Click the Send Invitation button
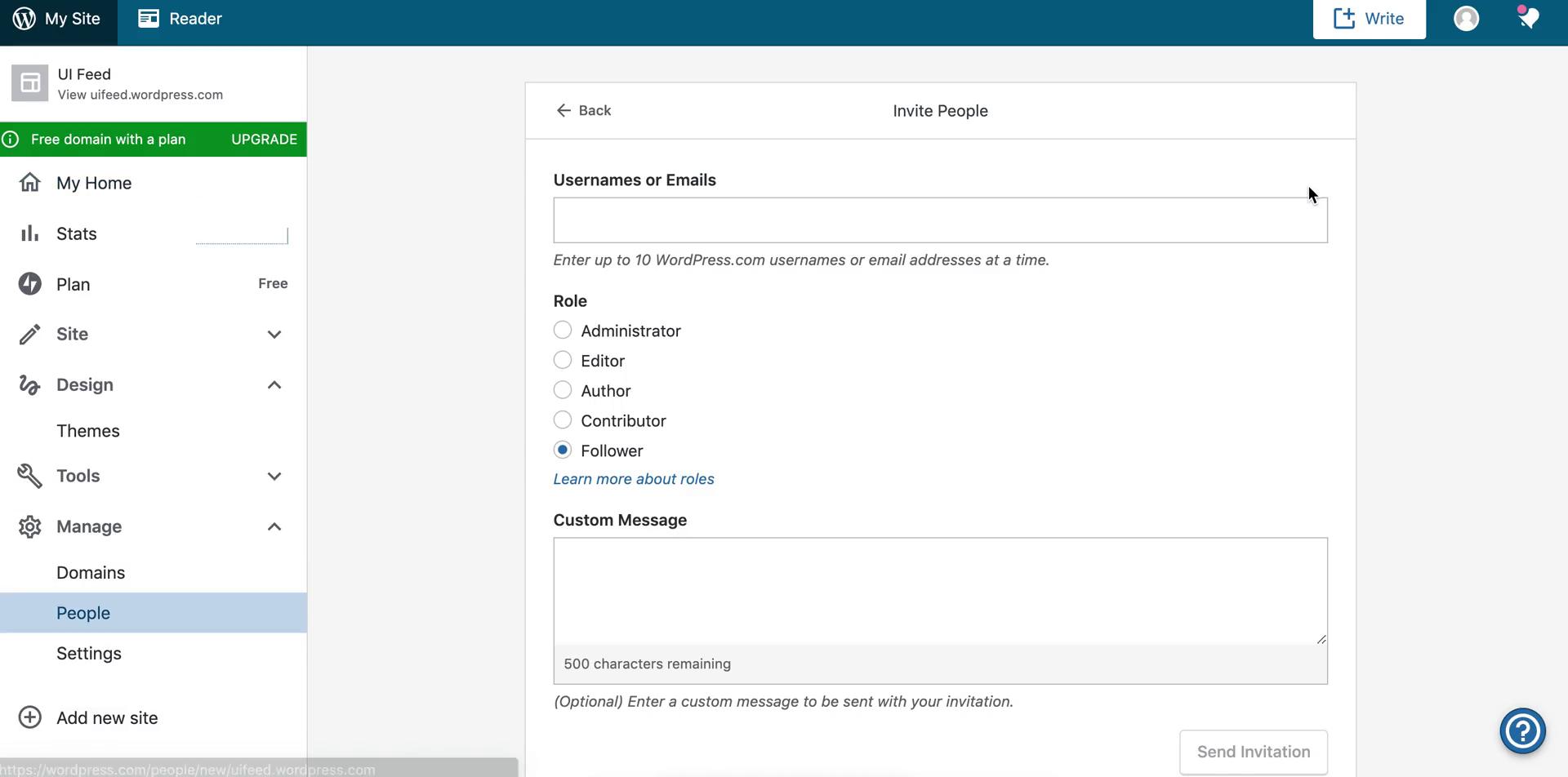This screenshot has height=777, width=1568. tap(1254, 751)
